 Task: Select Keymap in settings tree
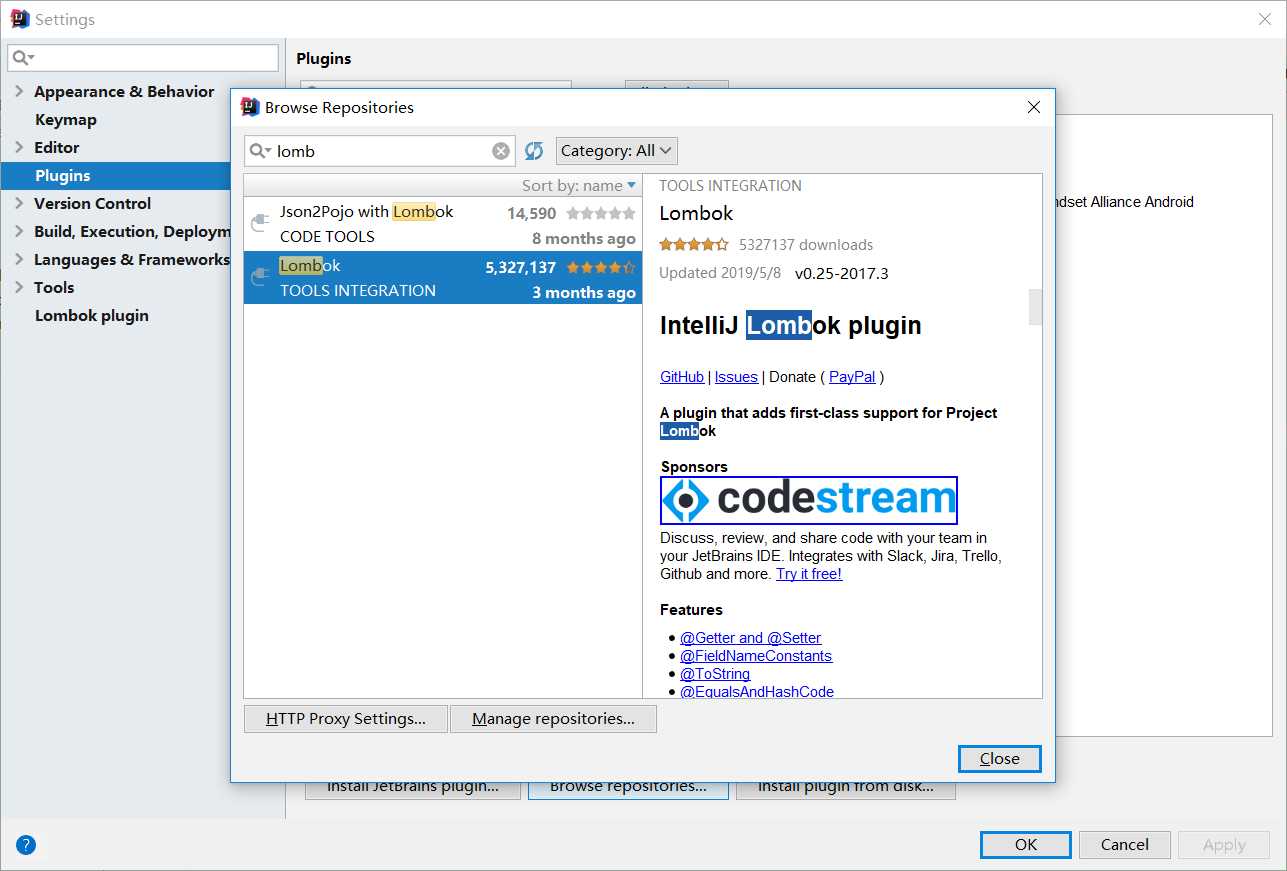click(66, 119)
